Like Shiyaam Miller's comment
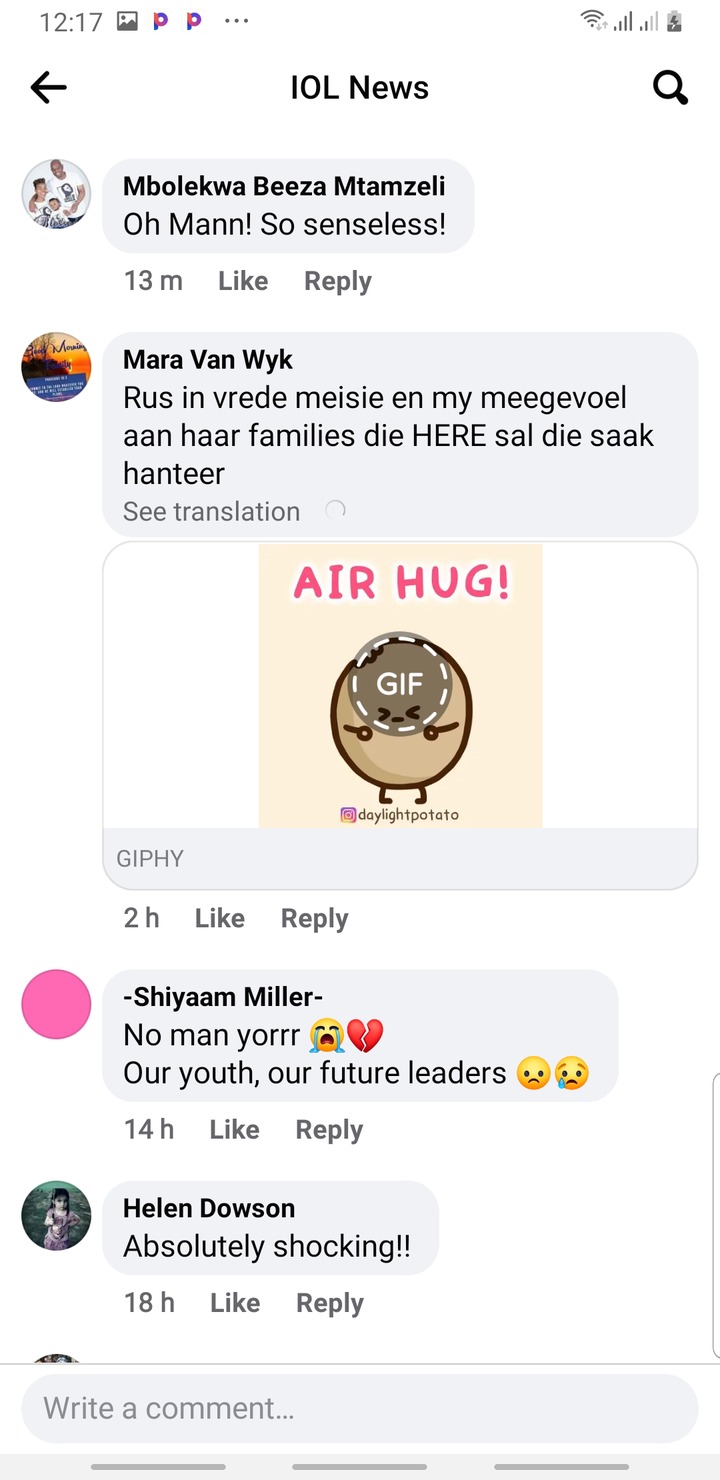Screen dimensions: 720x1480 pyautogui.click(x=235, y=1129)
